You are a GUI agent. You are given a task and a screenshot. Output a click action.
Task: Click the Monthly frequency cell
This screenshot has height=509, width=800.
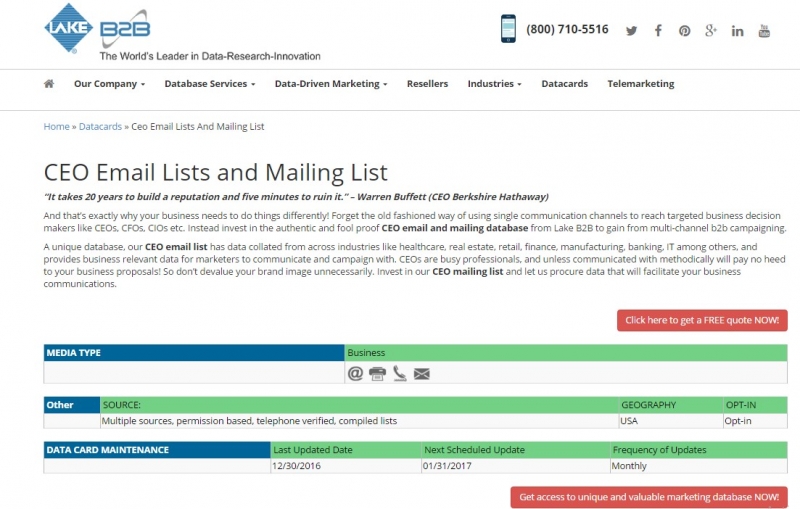[698, 466]
